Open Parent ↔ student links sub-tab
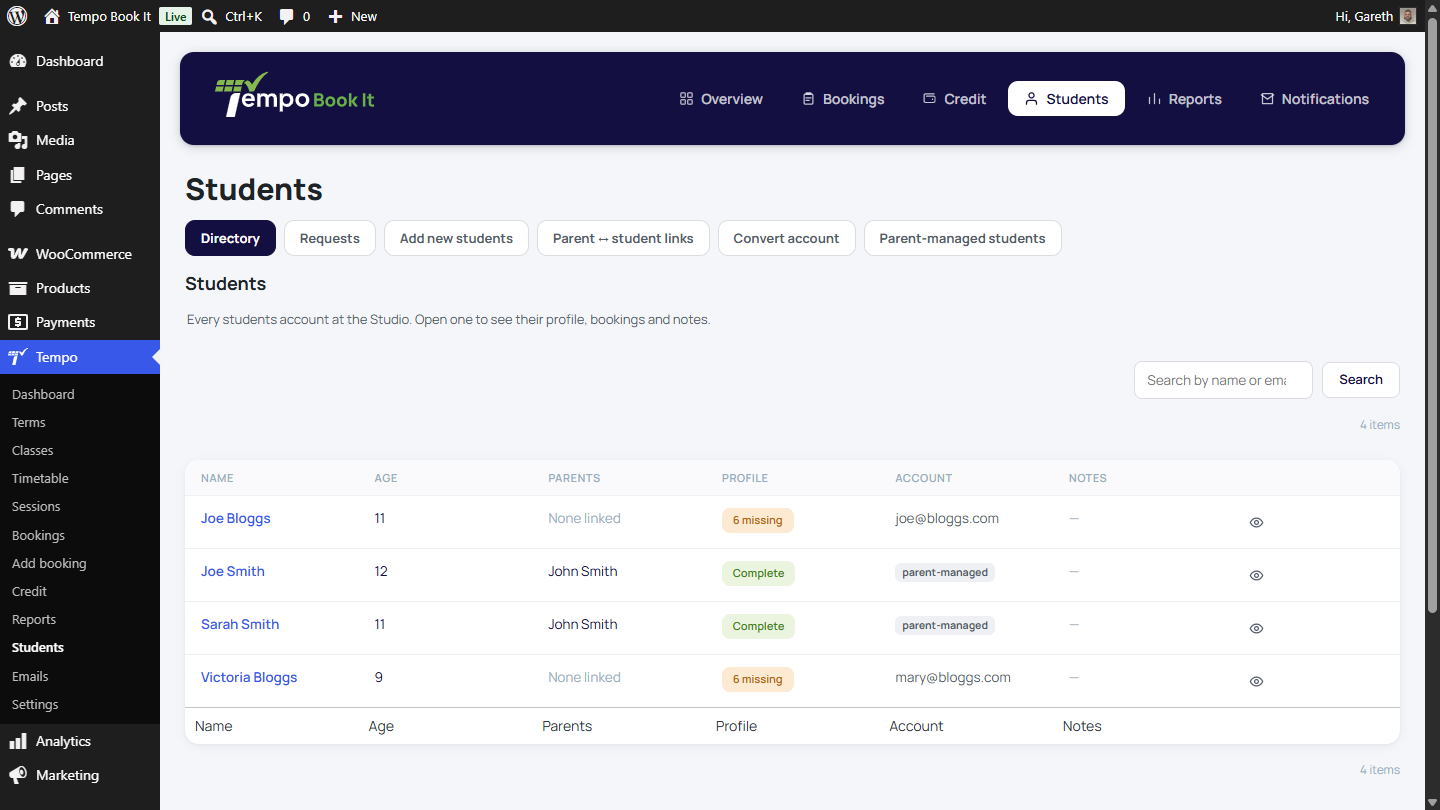This screenshot has width=1440, height=810. coord(623,238)
